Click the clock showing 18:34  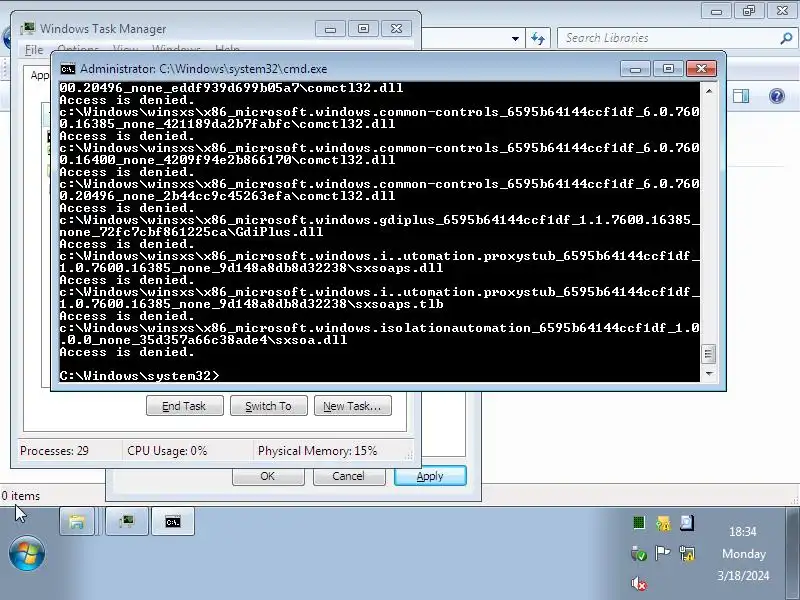click(743, 532)
